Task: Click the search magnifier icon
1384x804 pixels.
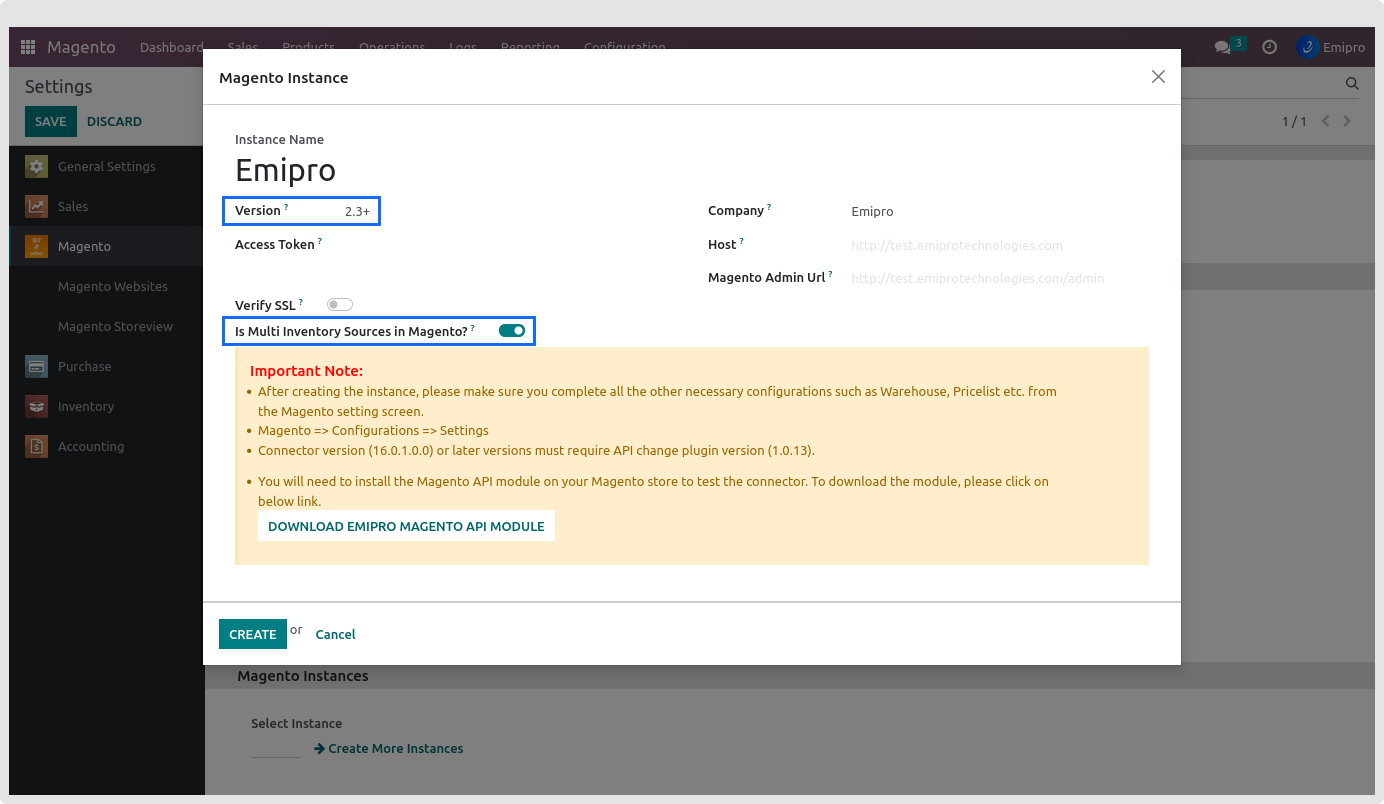Action: tap(1351, 84)
